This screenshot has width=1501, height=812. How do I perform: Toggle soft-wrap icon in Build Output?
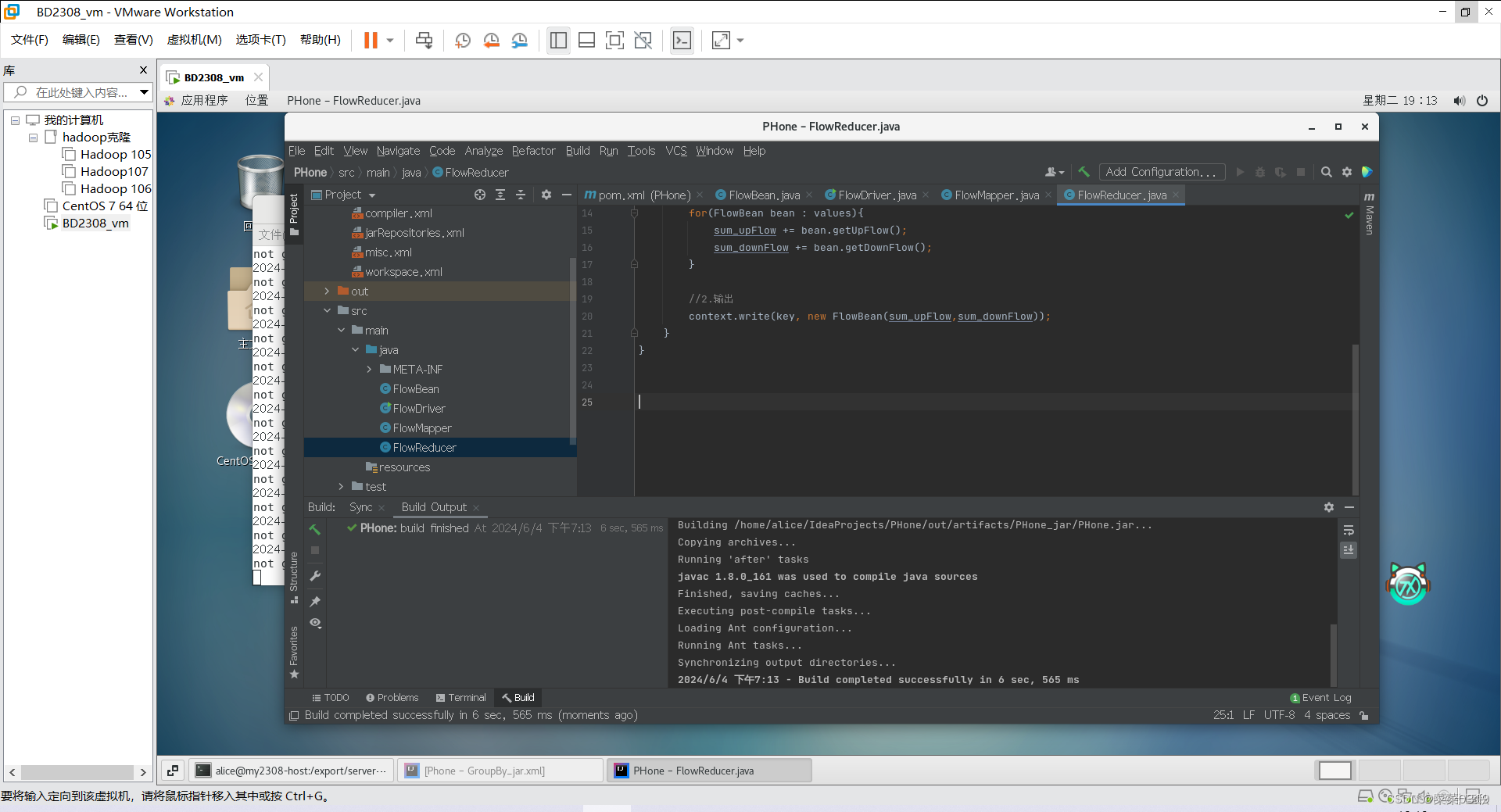(1349, 530)
